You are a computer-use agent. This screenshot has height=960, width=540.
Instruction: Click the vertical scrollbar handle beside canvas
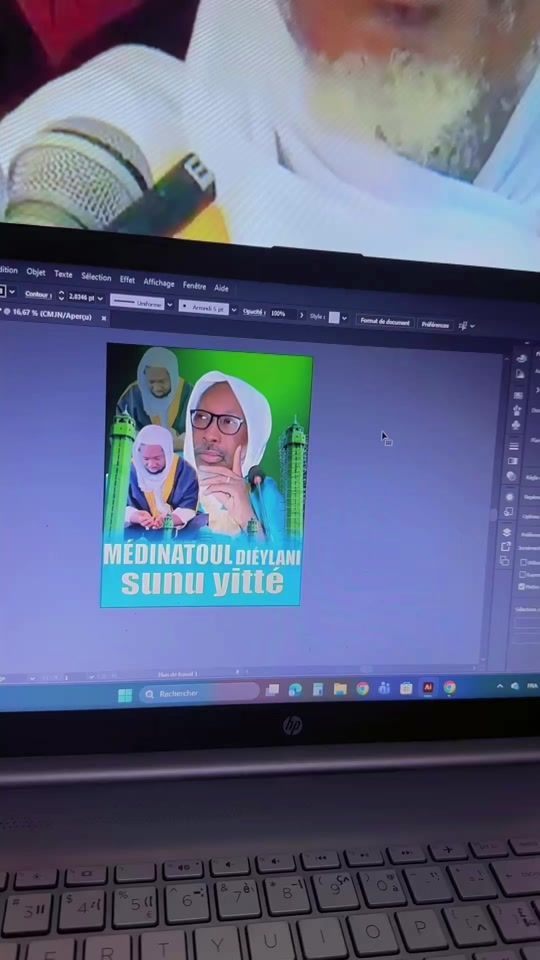click(493, 514)
